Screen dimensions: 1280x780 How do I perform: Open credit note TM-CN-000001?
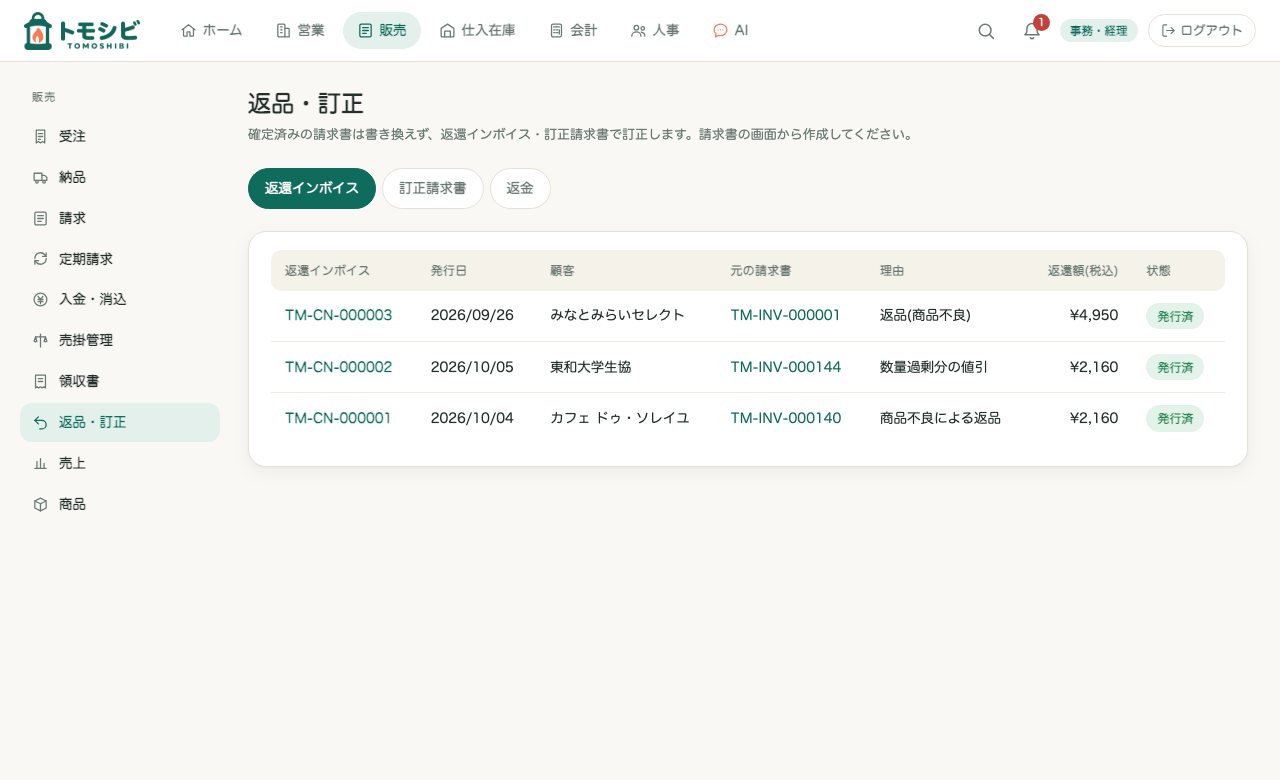338,418
